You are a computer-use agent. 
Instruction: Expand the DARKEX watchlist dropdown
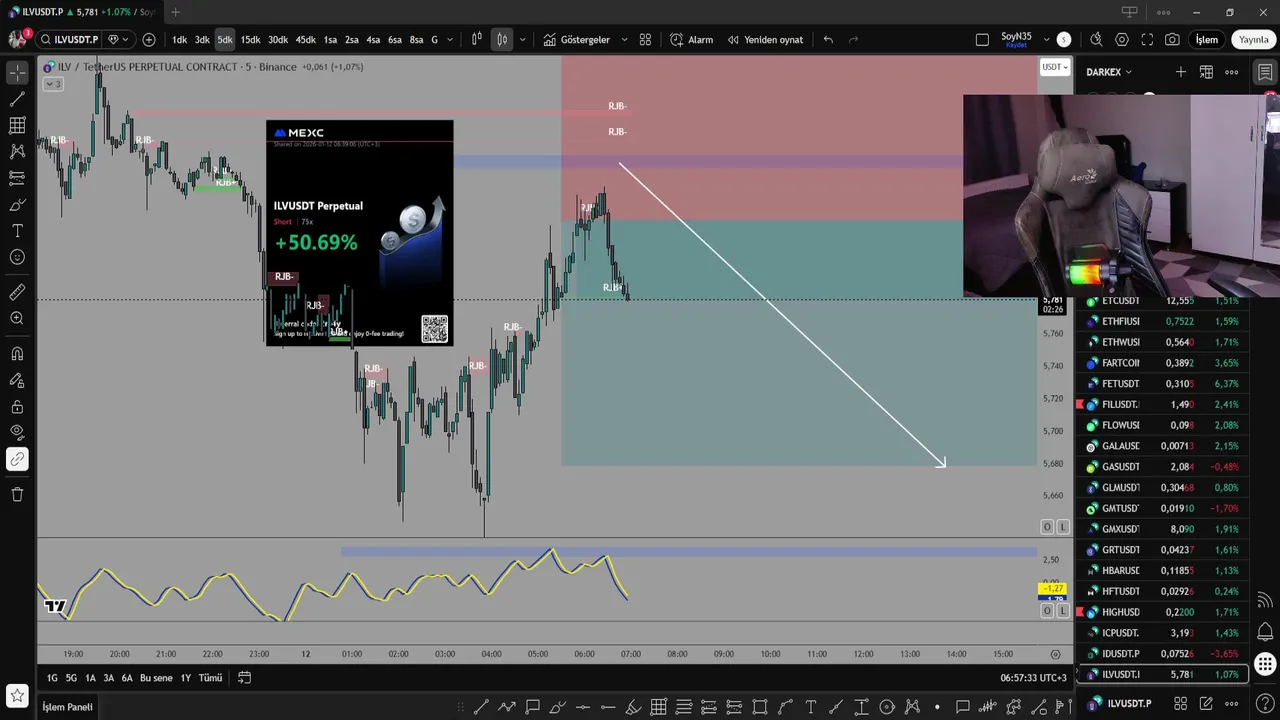[x=1109, y=72]
